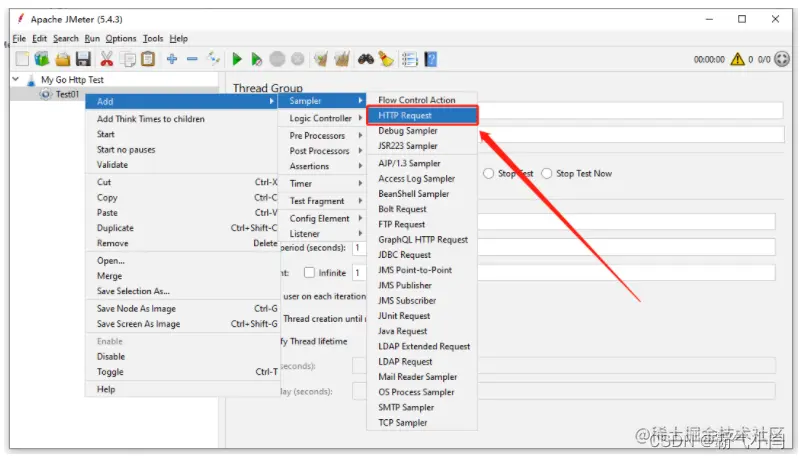Click the My Go Http Test flask icon
The height and width of the screenshot is (459, 800).
pos(31,80)
